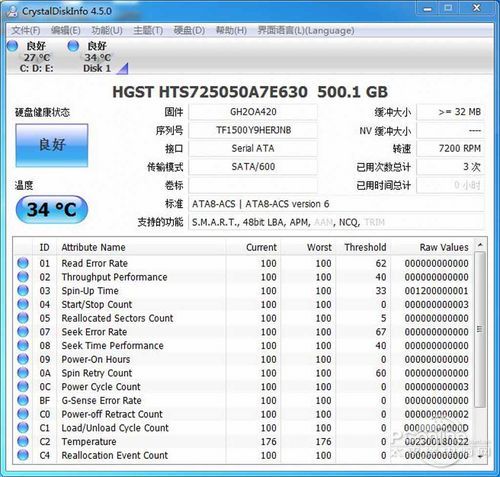Open the 编辑(E) menu
500x477 pixels.
pos(66,31)
